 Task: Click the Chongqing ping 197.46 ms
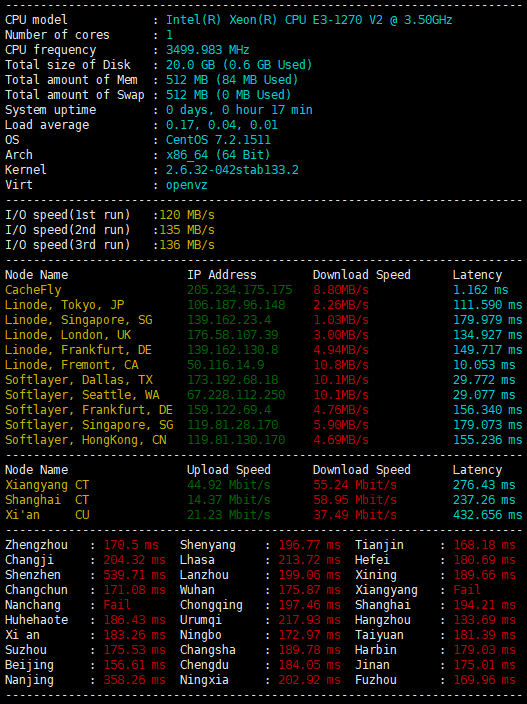tap(309, 605)
